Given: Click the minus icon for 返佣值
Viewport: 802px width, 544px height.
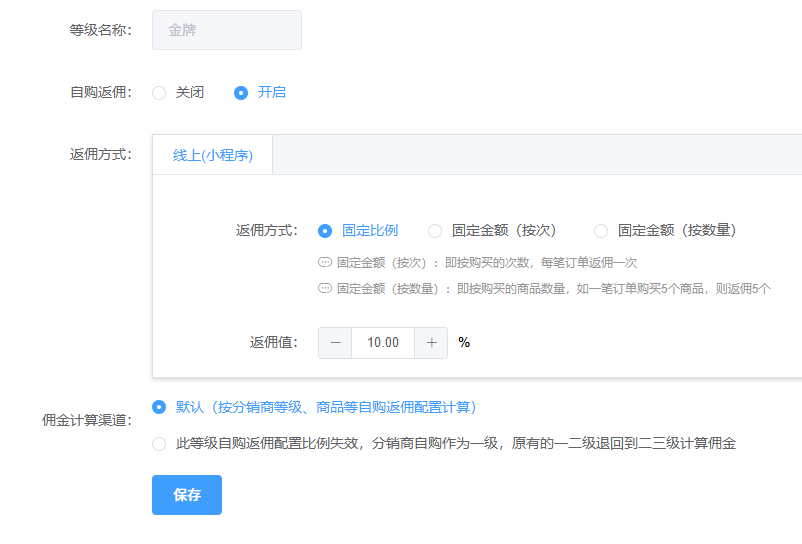Looking at the screenshot, I should (x=335, y=342).
